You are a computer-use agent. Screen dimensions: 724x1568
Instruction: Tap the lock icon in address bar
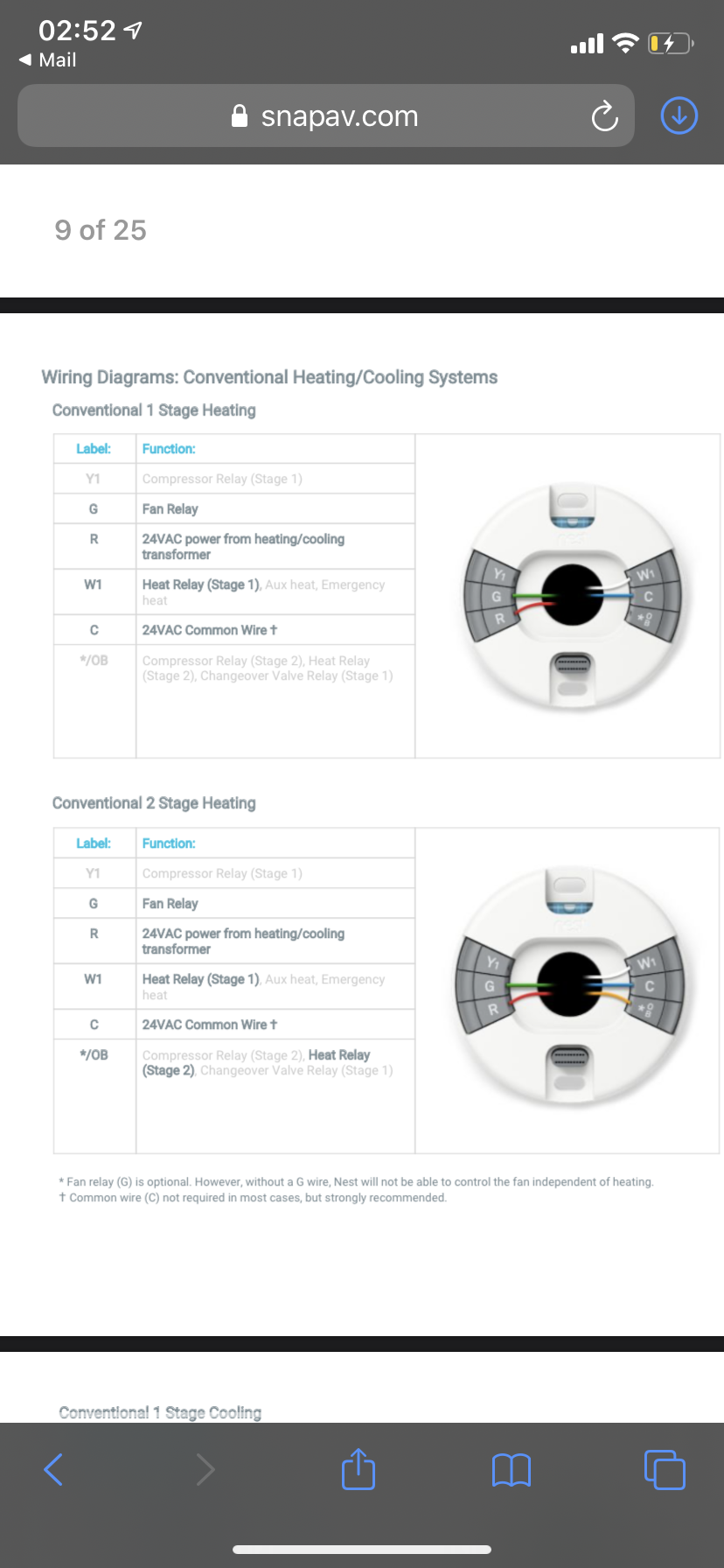[239, 116]
